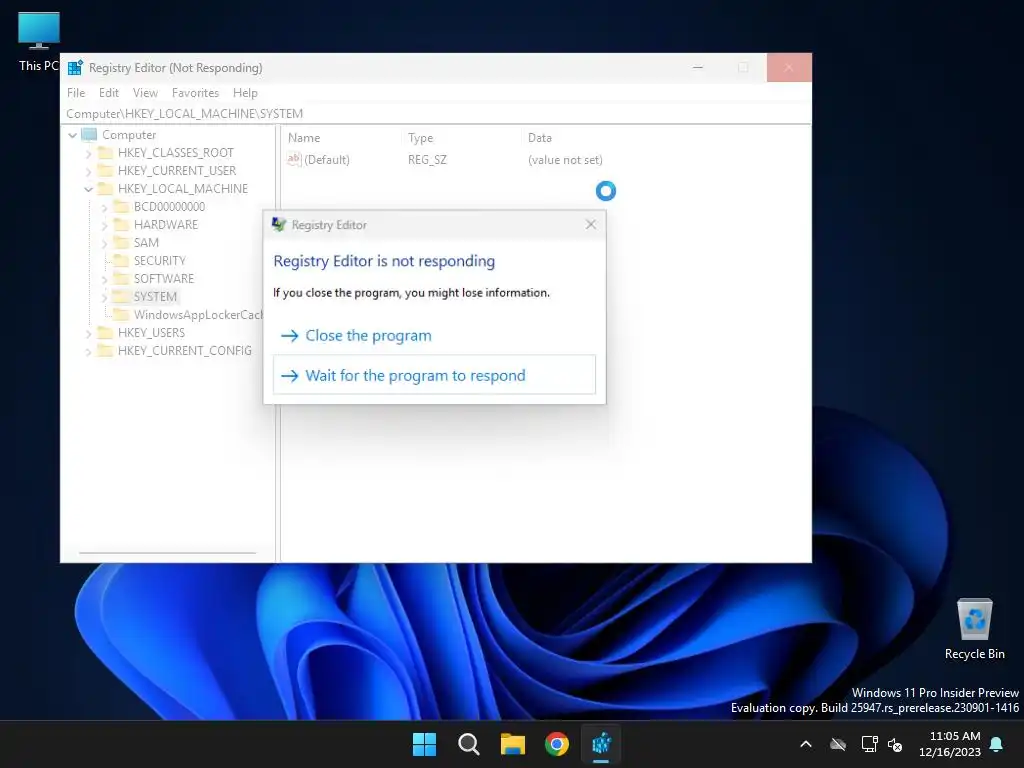The image size is (1024, 768).
Task: Click the muted volume tray icon
Action: [x=895, y=744]
